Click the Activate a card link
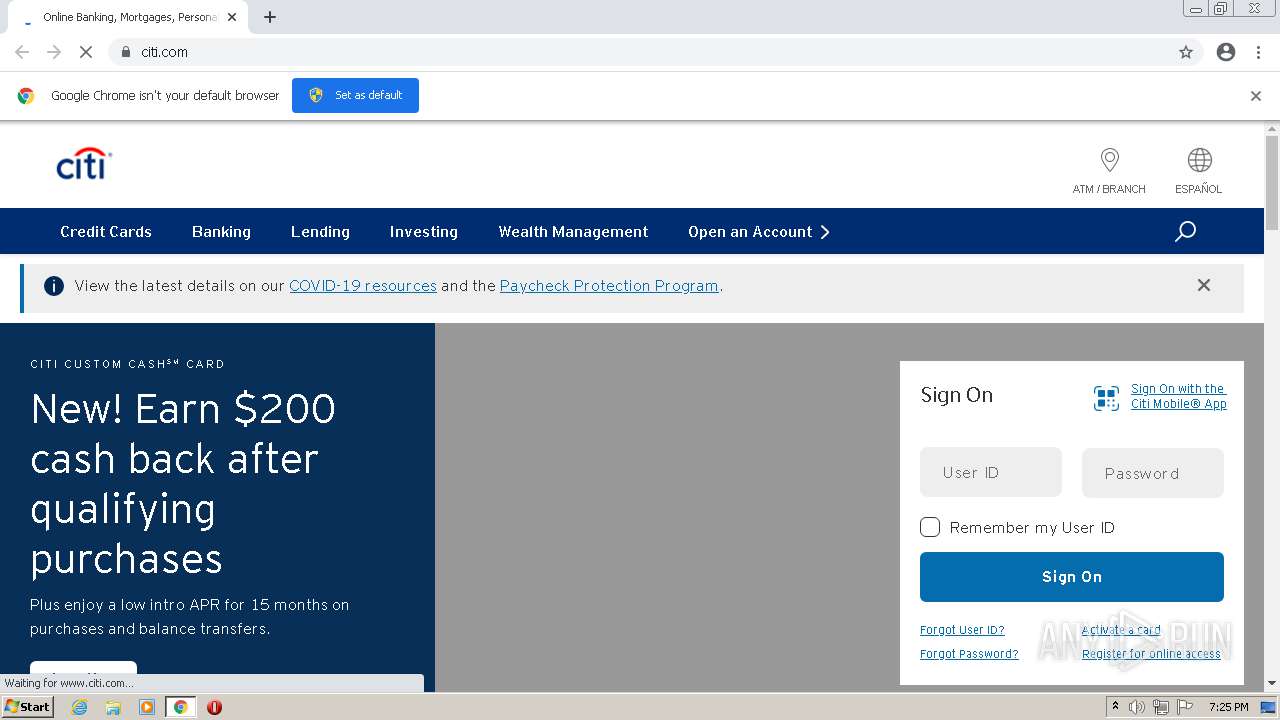1280x720 pixels. [x=1121, y=630]
